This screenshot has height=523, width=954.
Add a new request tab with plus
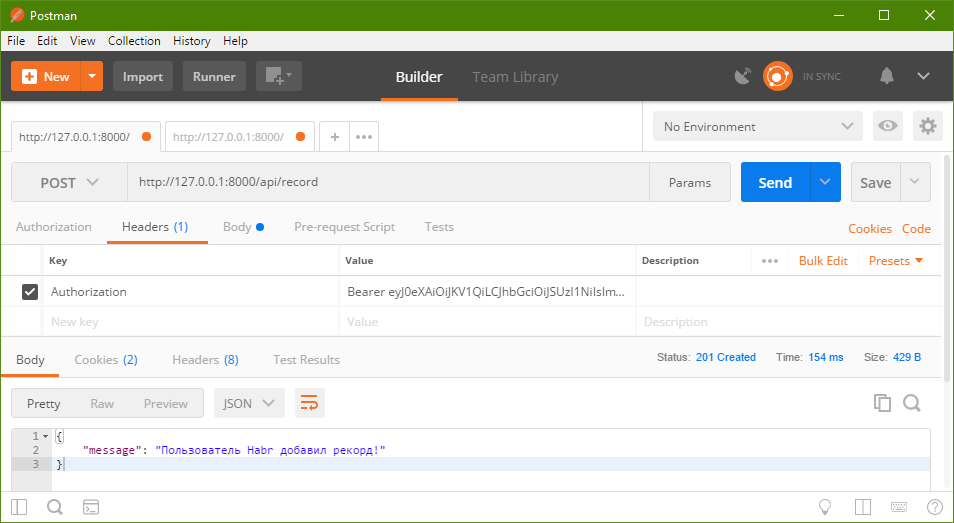[x=335, y=137]
